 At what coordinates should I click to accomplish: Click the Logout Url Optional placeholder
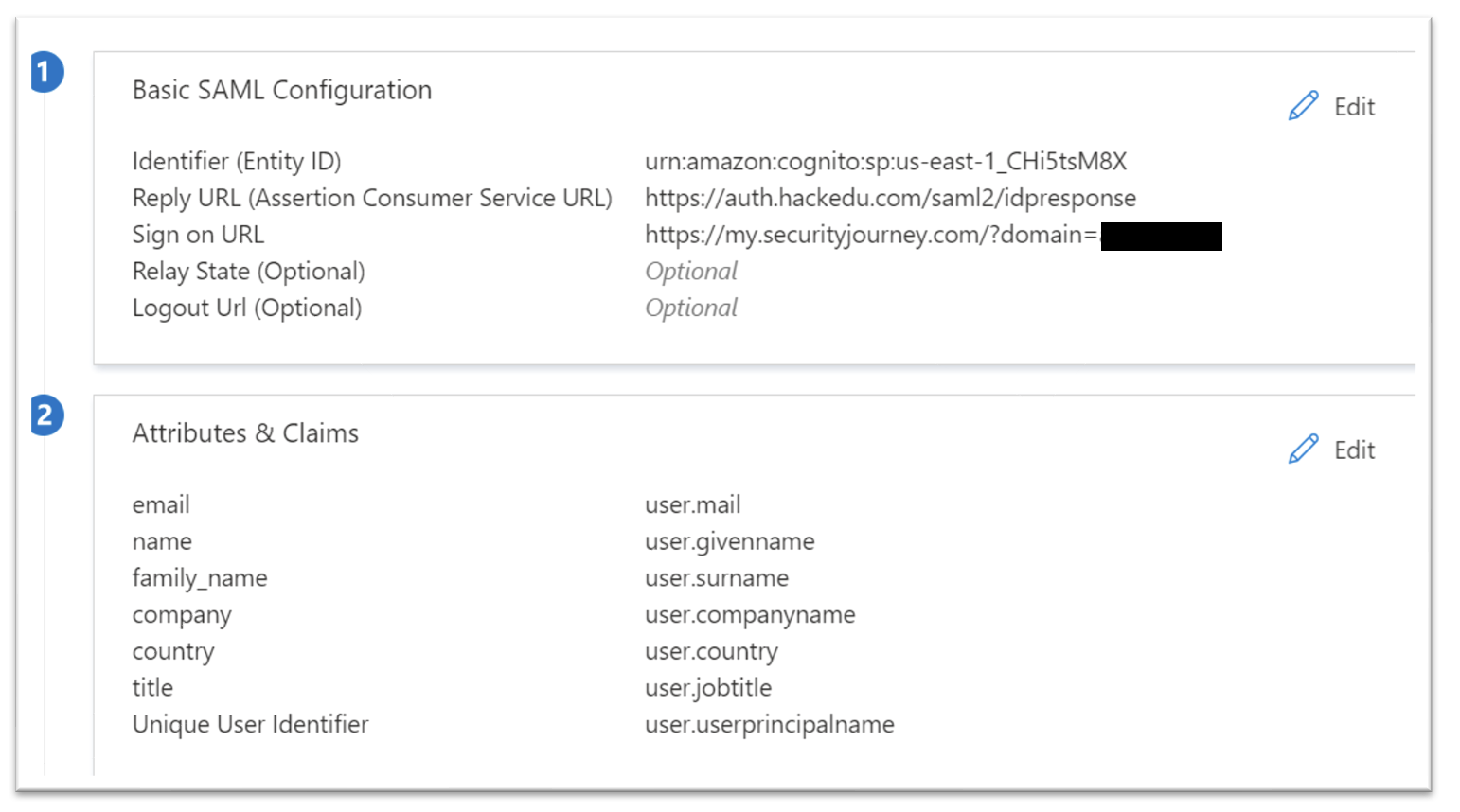tap(690, 309)
